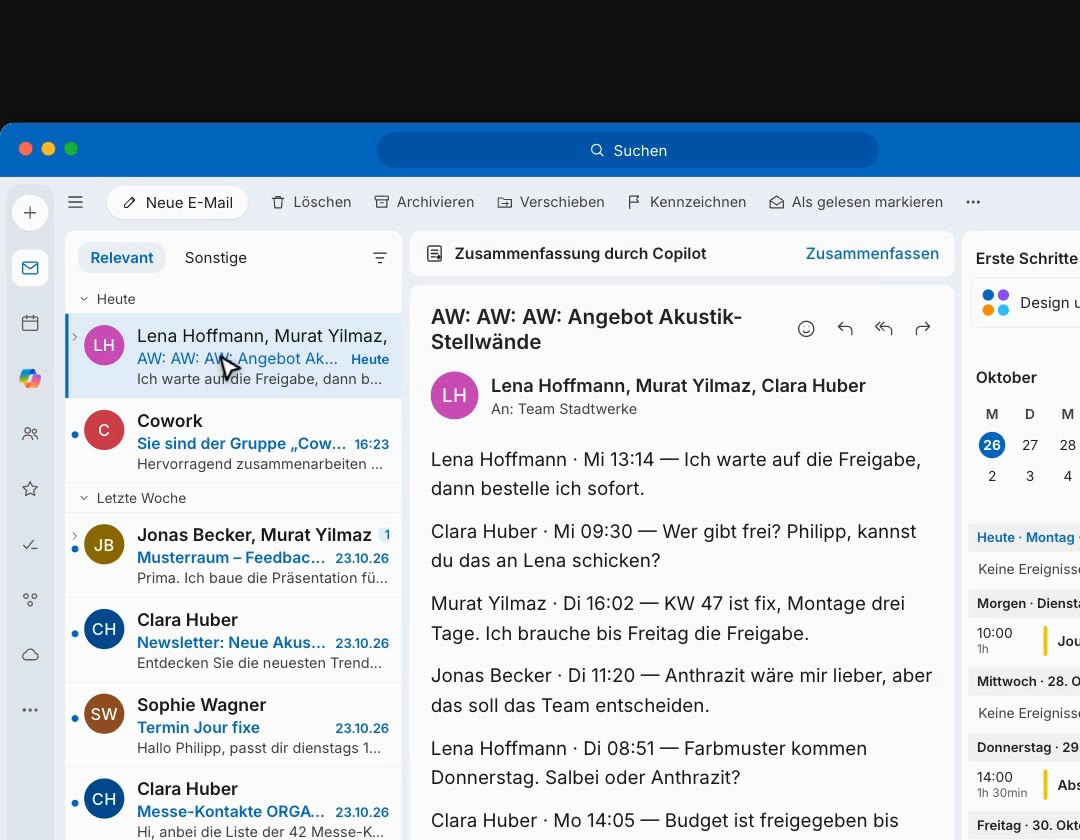Collapse the Letzte Woche group
This screenshot has height=840, width=1080.
pyautogui.click(x=84, y=498)
